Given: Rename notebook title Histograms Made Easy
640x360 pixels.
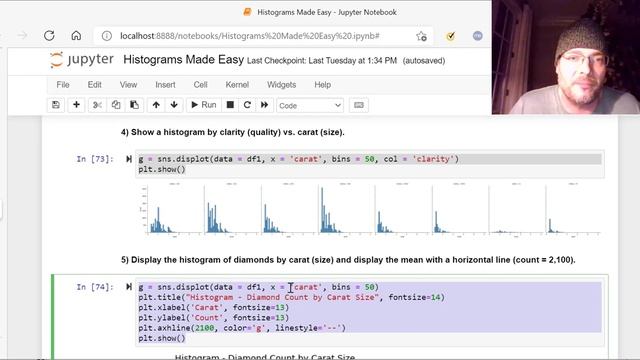Looking at the screenshot, I should (x=183, y=60).
